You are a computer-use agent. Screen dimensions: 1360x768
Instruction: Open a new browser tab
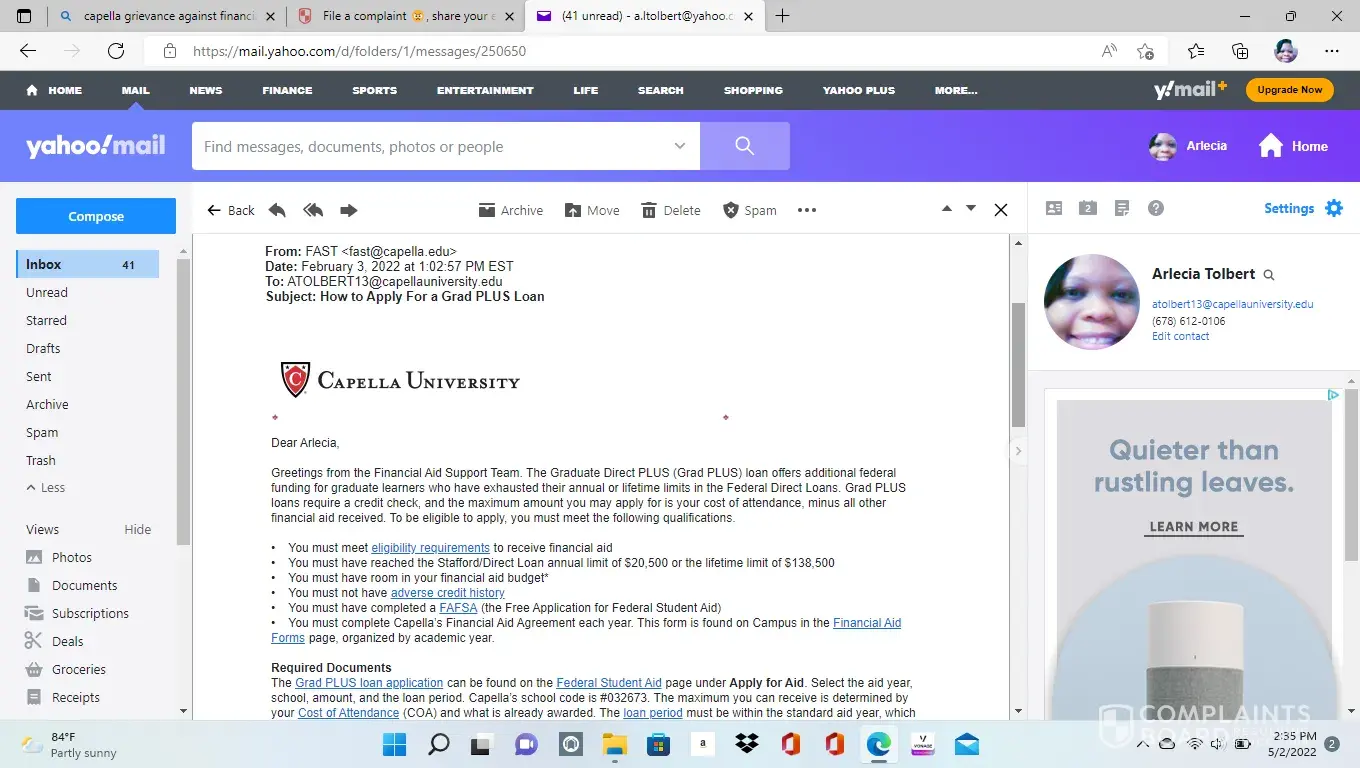[x=782, y=16]
